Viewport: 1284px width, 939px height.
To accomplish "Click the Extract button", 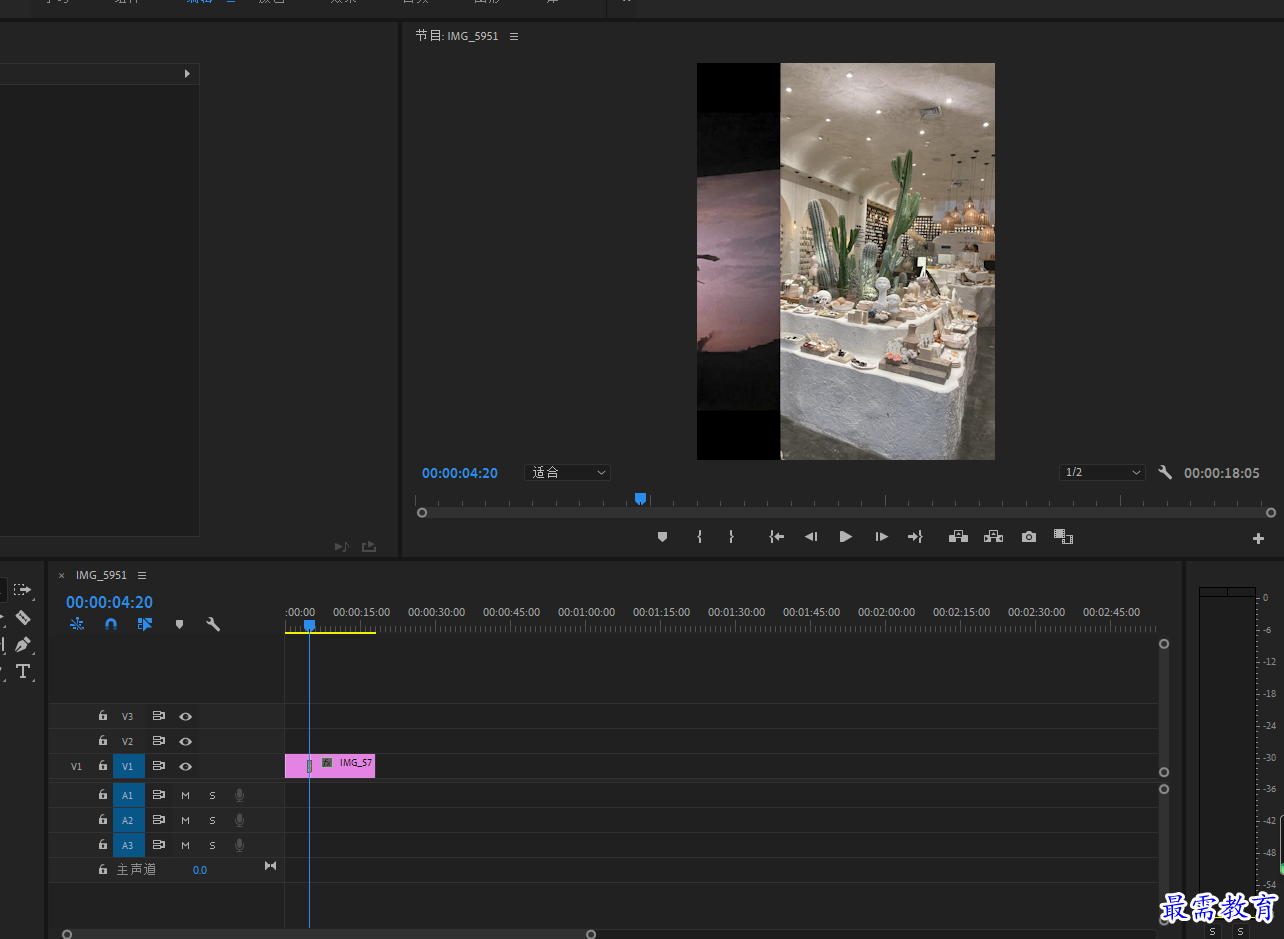I will click(993, 537).
